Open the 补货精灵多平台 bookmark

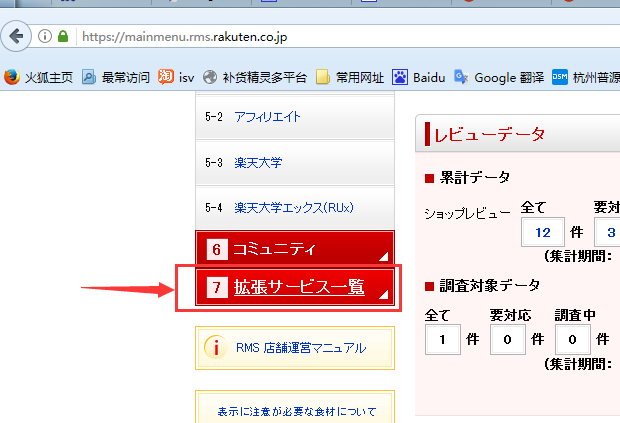(x=255, y=77)
